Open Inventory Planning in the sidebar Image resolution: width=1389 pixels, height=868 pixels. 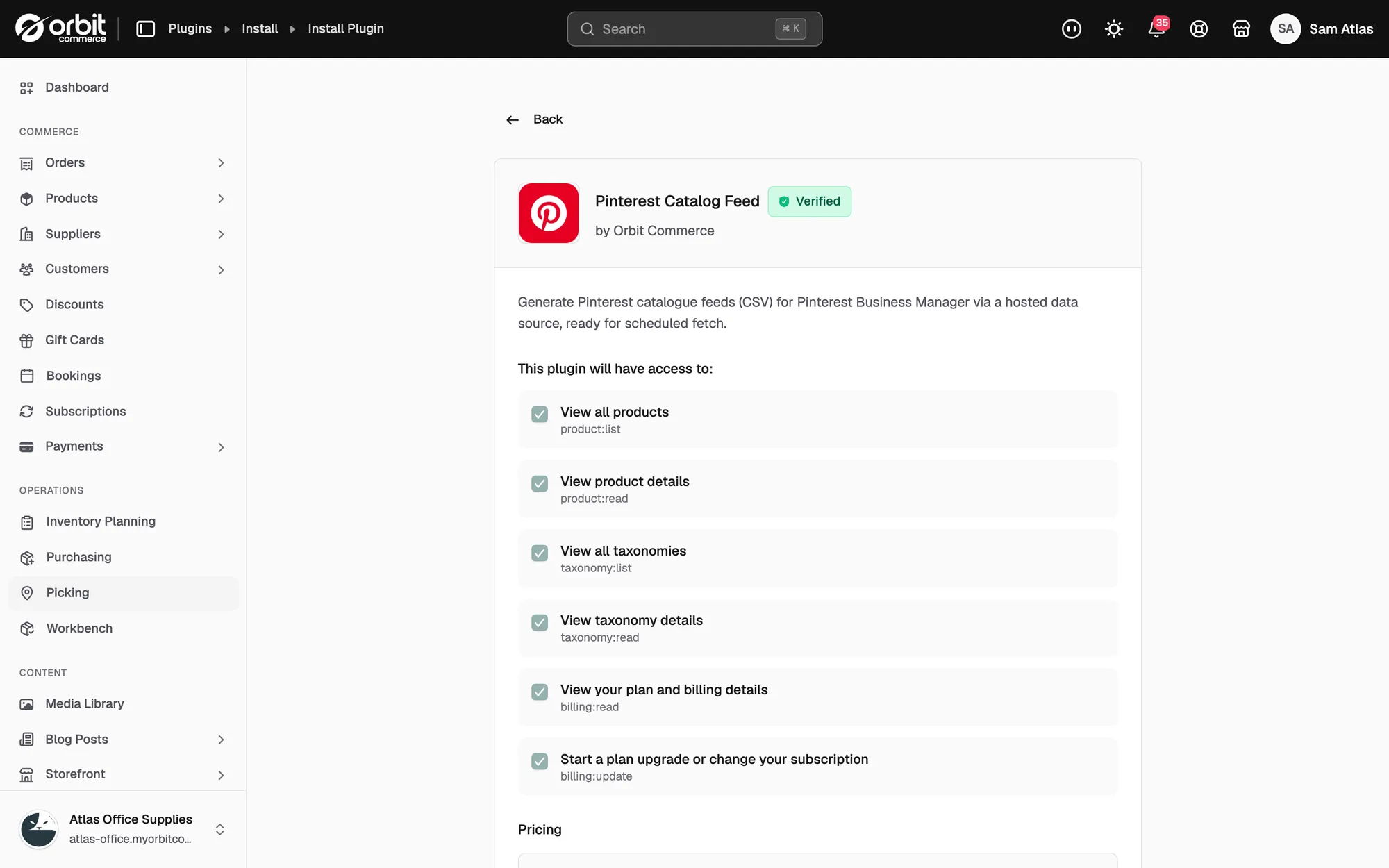(124, 521)
